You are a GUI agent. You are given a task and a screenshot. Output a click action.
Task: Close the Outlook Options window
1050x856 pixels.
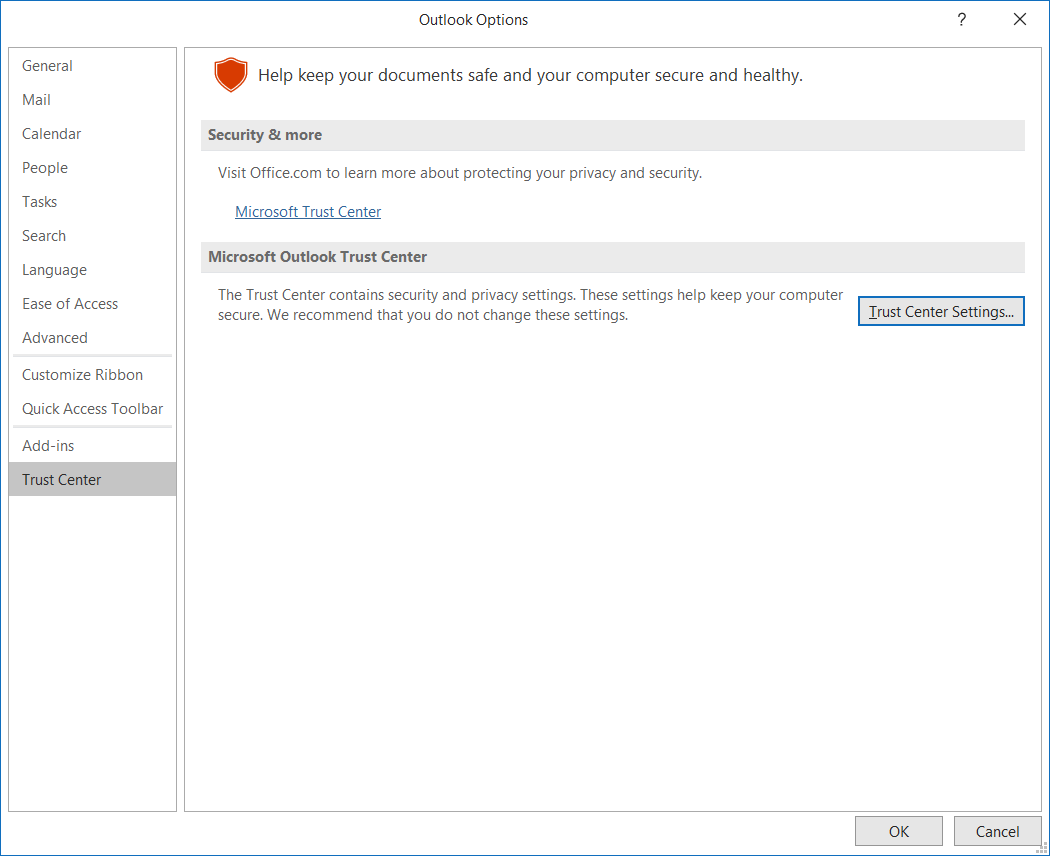[1019, 19]
